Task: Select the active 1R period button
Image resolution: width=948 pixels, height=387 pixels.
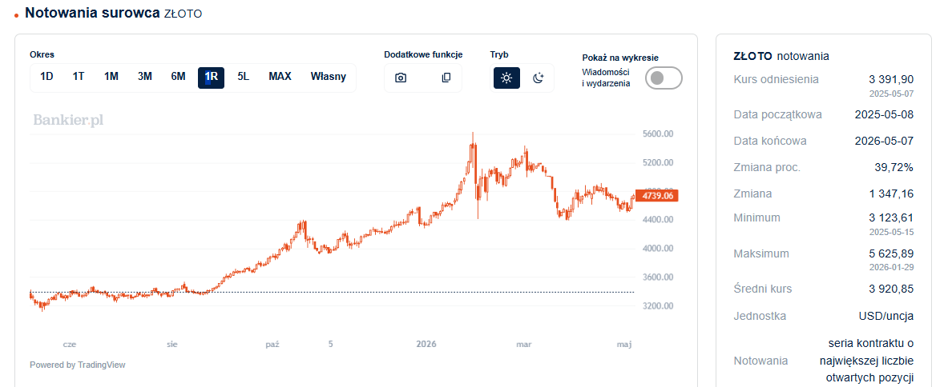Action: pos(211,77)
